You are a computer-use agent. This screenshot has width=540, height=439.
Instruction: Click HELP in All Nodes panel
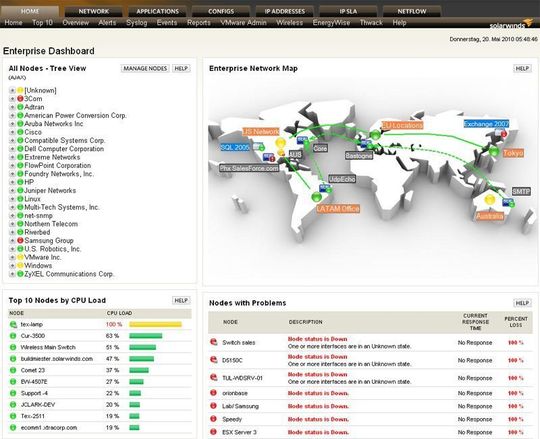tap(181, 68)
